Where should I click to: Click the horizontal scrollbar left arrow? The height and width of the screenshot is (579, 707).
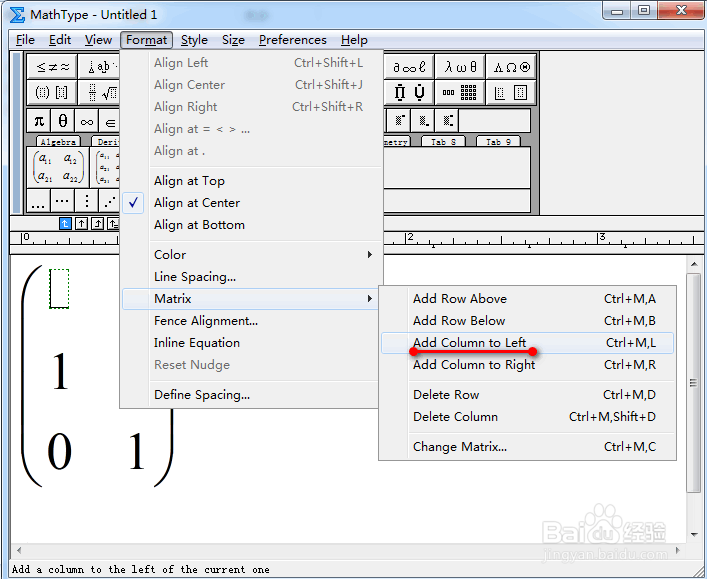coord(19,551)
